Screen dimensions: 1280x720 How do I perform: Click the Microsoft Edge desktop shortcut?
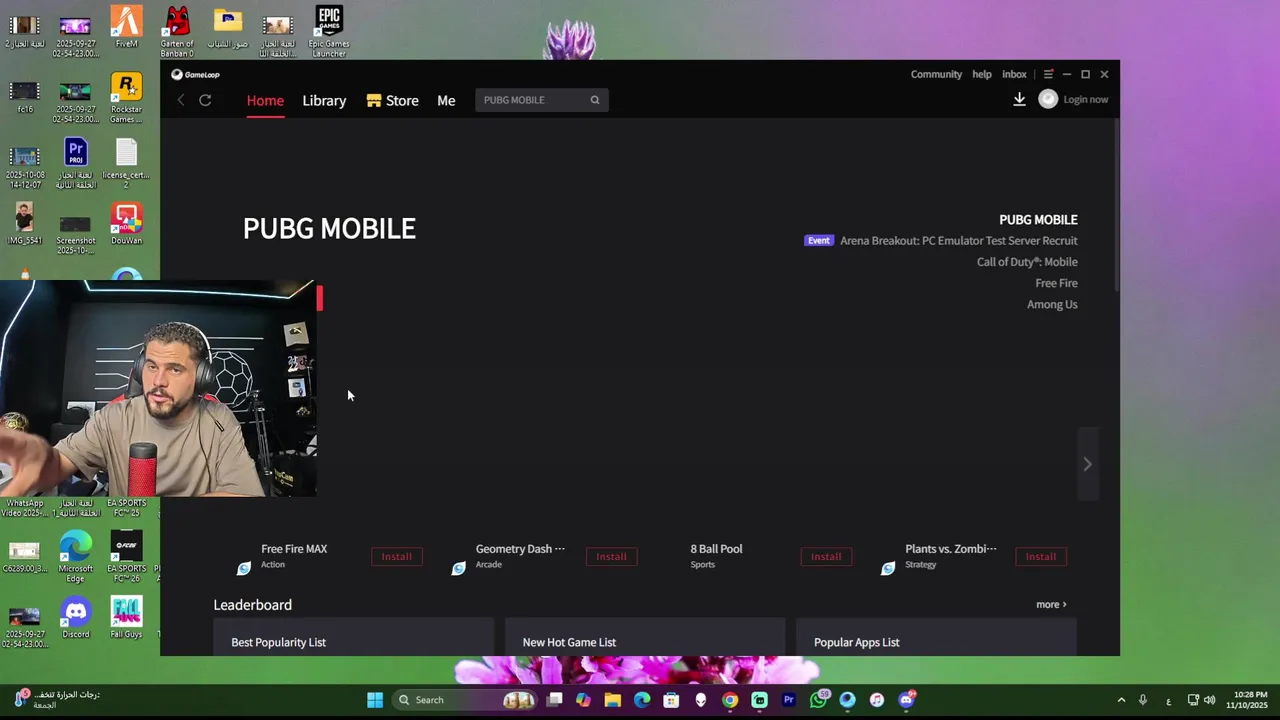pos(76,557)
